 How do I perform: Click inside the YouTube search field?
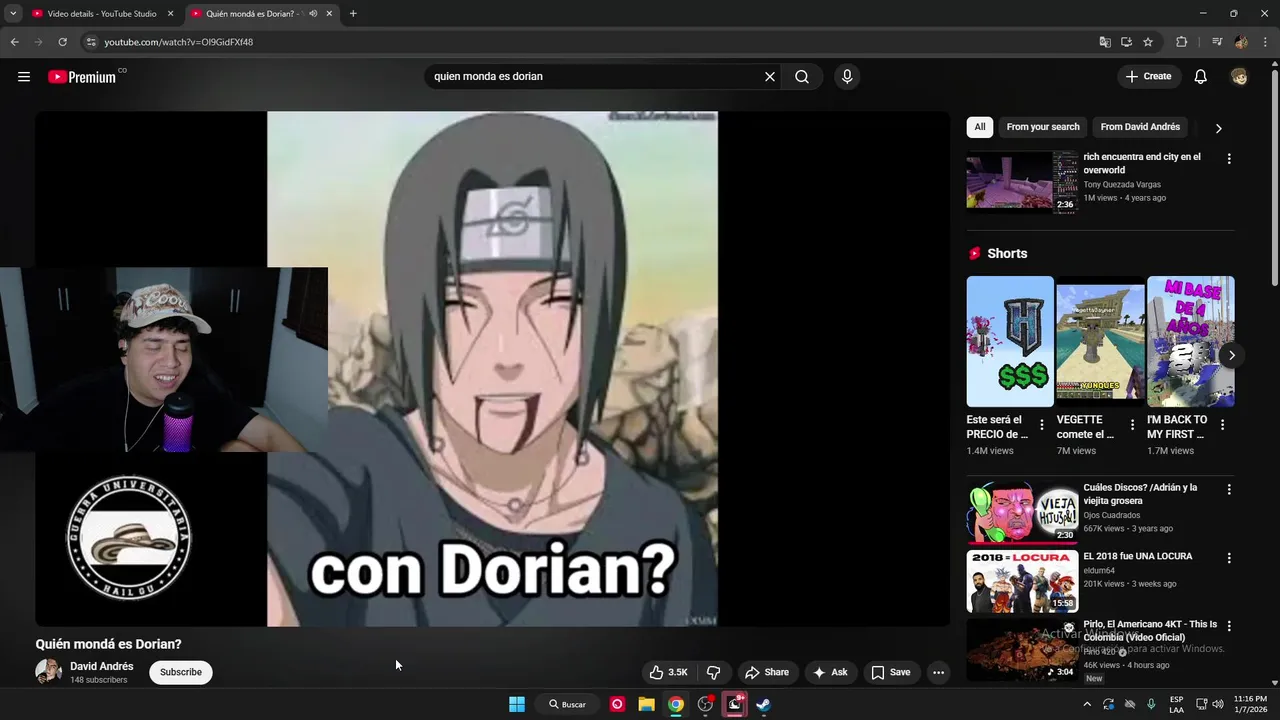(594, 77)
